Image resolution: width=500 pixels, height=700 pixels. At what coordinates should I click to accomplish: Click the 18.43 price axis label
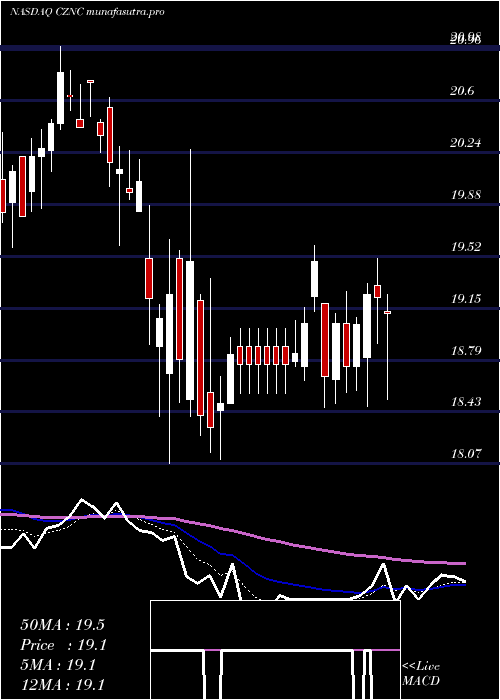[466, 402]
